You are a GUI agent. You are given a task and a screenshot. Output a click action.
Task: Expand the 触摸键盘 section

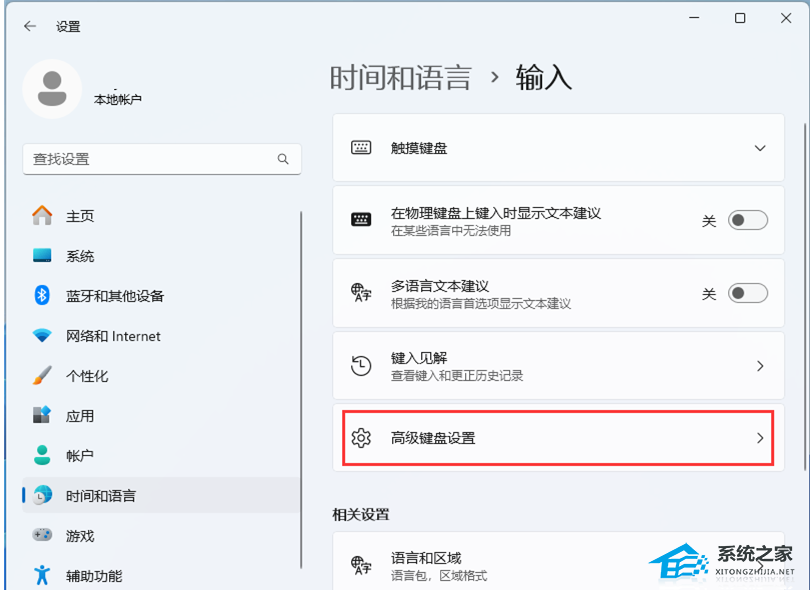(x=760, y=148)
